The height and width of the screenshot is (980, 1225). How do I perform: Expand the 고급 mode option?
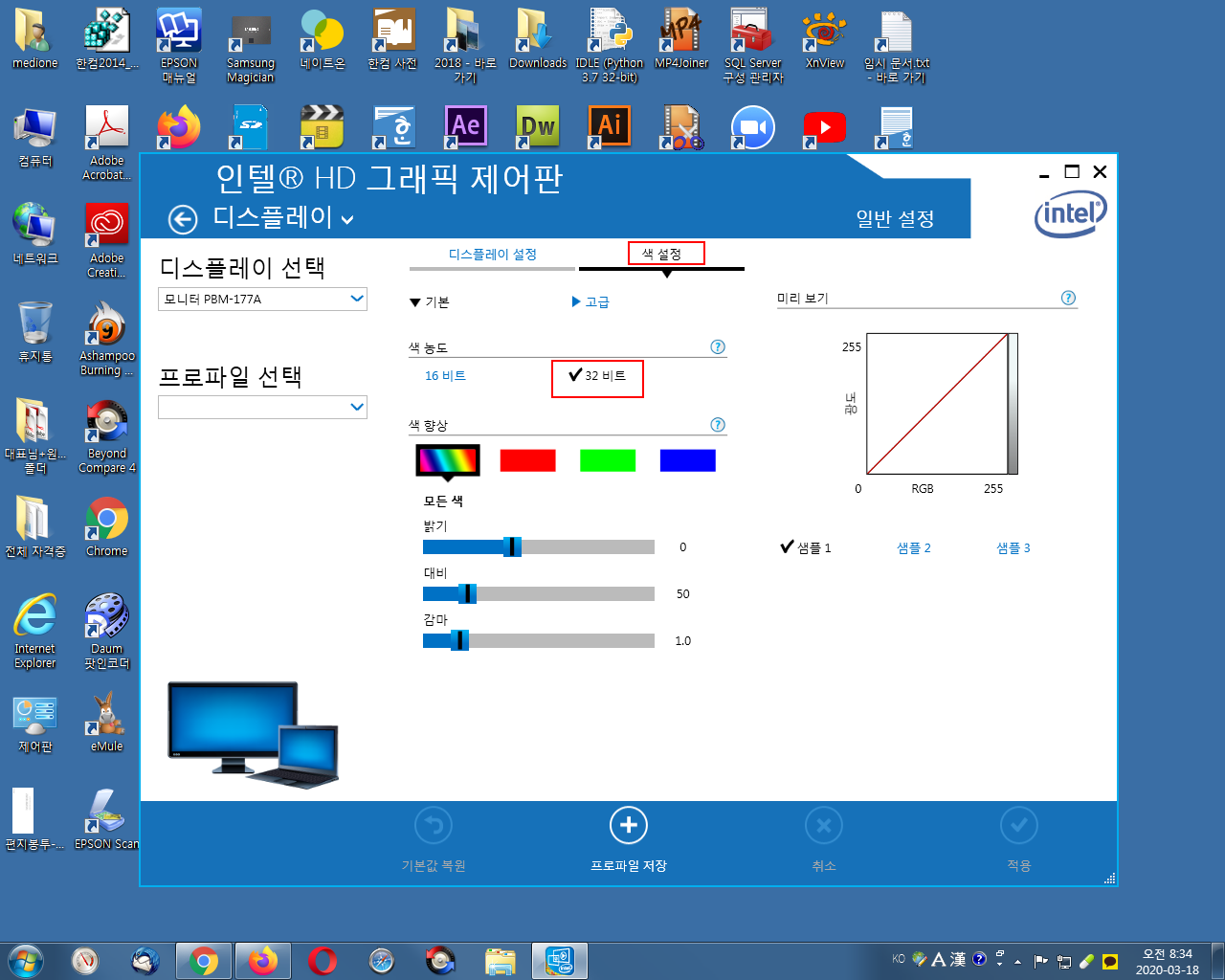pos(590,301)
